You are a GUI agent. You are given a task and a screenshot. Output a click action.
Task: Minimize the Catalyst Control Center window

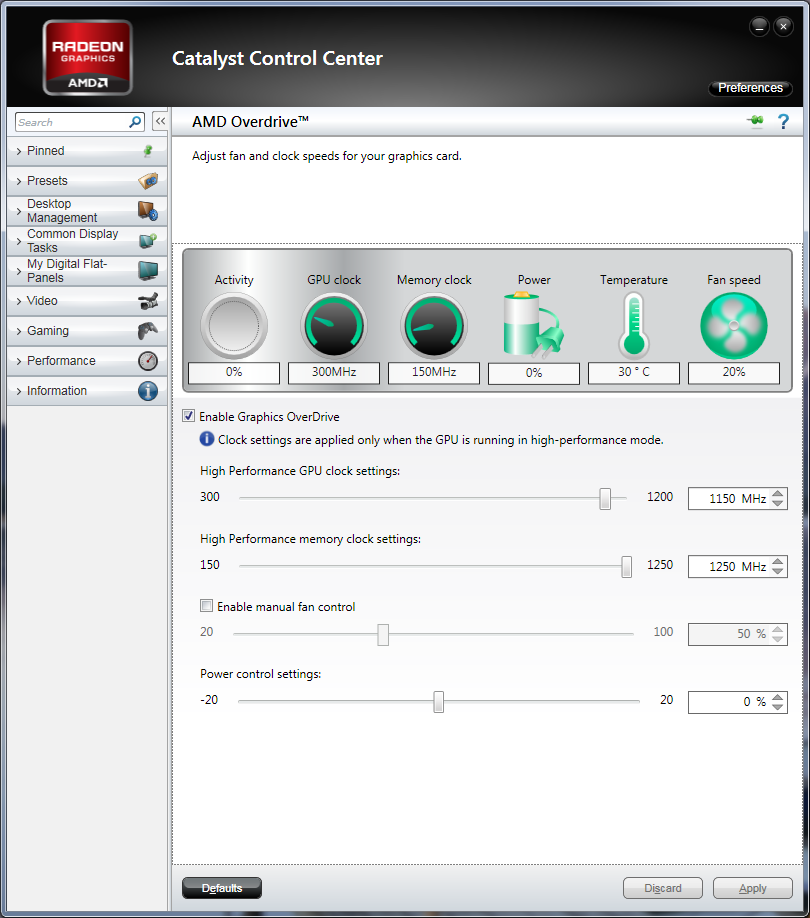point(759,26)
